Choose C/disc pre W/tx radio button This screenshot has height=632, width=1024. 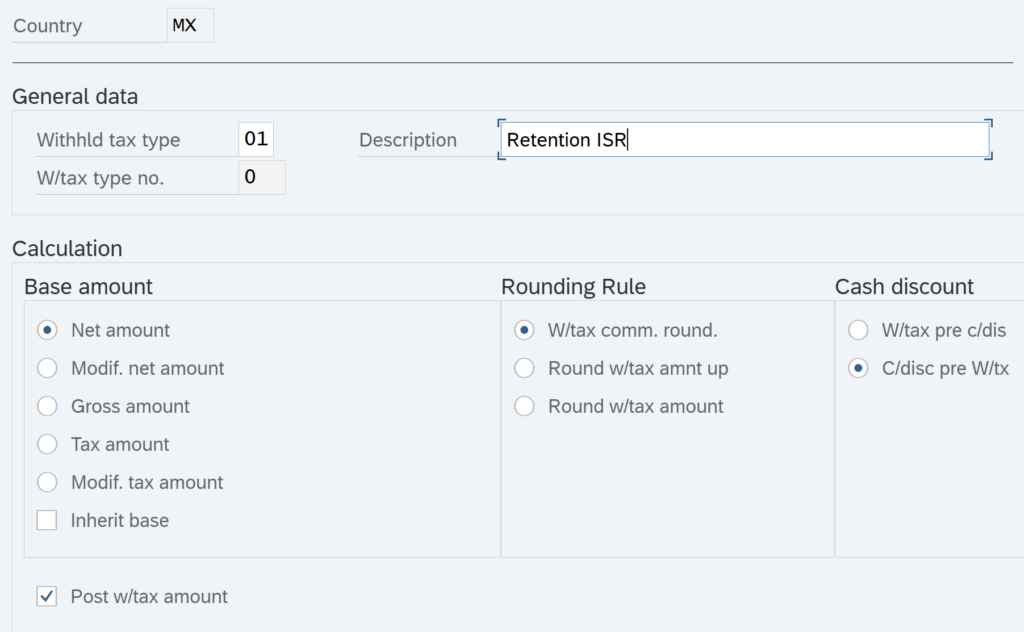[858, 368]
